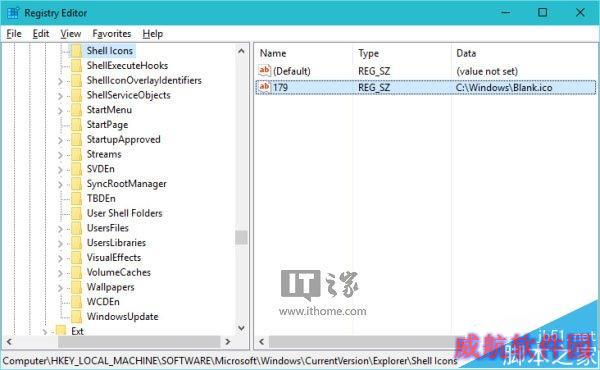Click the Registry Editor app icon in title bar
Image resolution: width=600 pixels, height=370 pixels.
point(13,13)
